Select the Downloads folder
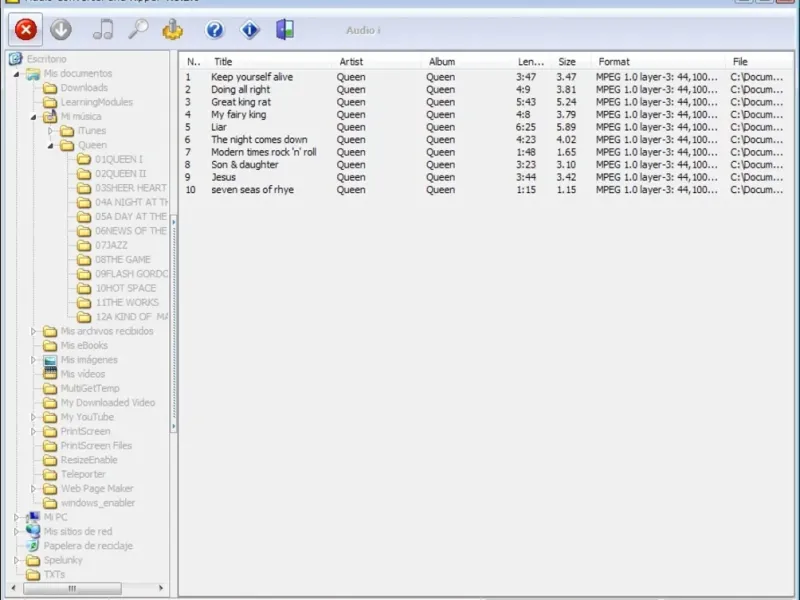The image size is (800, 600). click(76, 88)
